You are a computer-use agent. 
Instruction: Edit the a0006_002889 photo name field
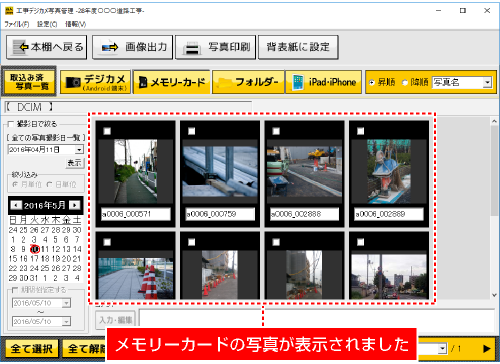click(x=389, y=214)
